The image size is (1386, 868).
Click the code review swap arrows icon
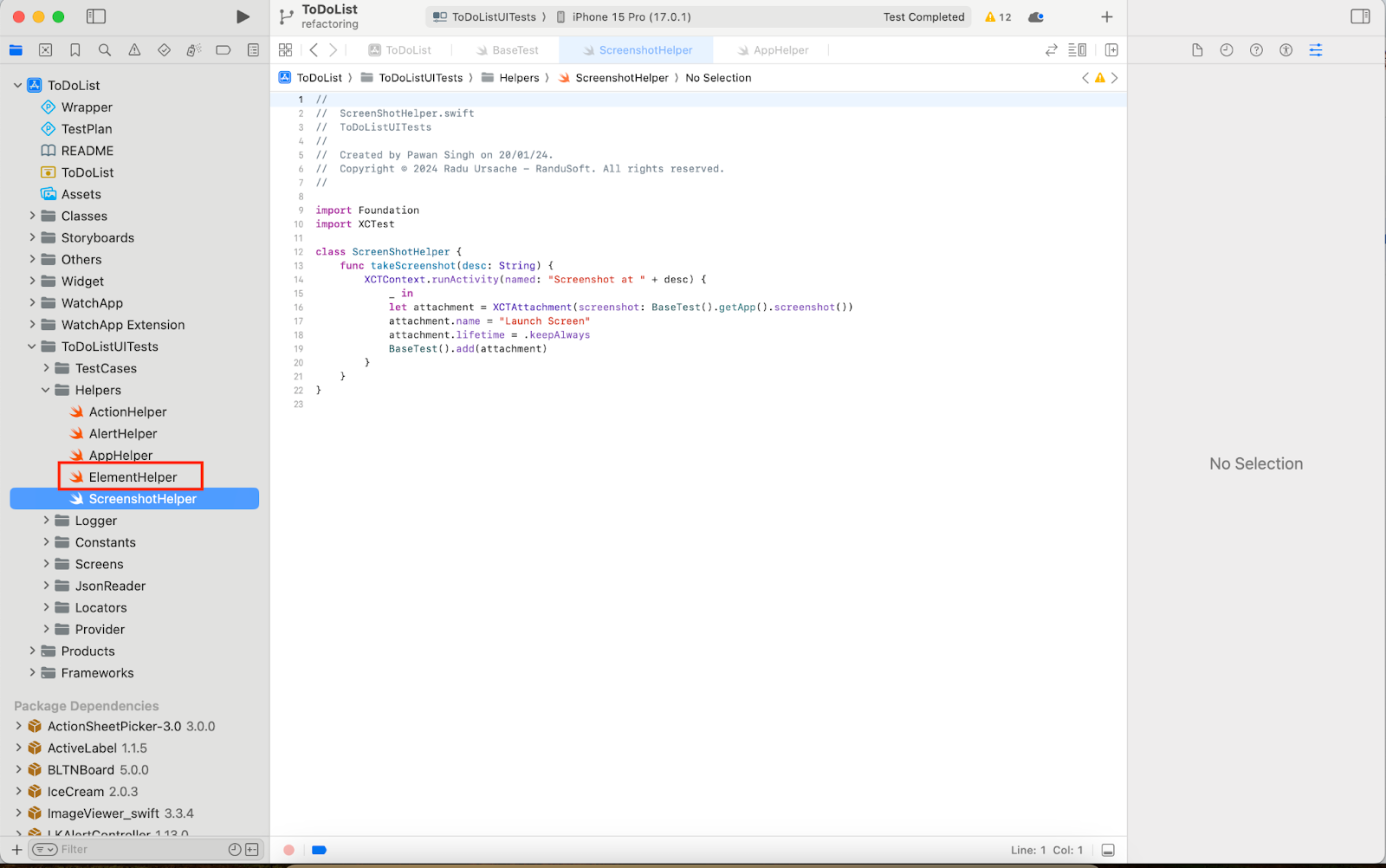coord(1052,50)
